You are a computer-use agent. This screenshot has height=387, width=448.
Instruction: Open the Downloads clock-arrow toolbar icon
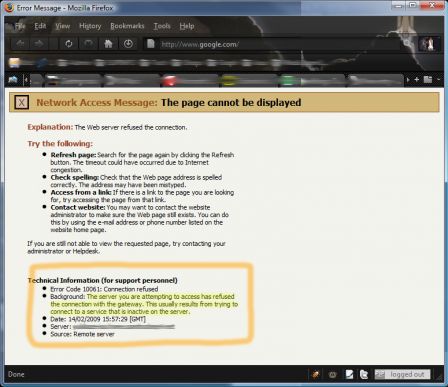click(128, 44)
